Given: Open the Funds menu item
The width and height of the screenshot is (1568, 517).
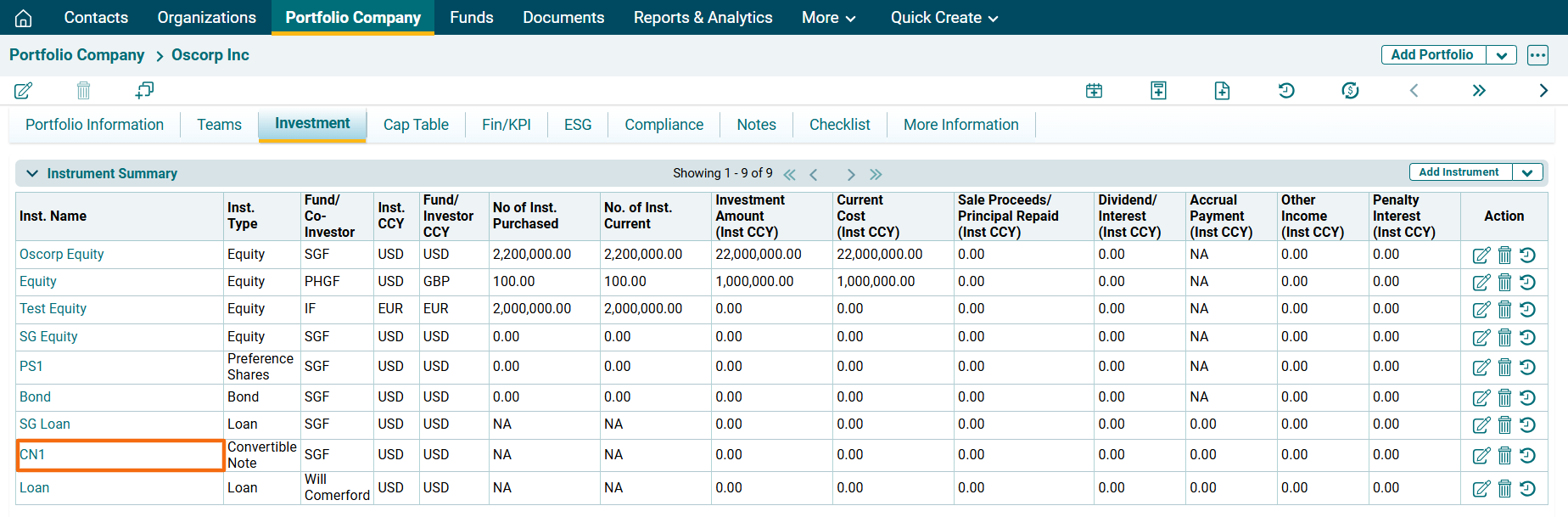Looking at the screenshot, I should [471, 18].
